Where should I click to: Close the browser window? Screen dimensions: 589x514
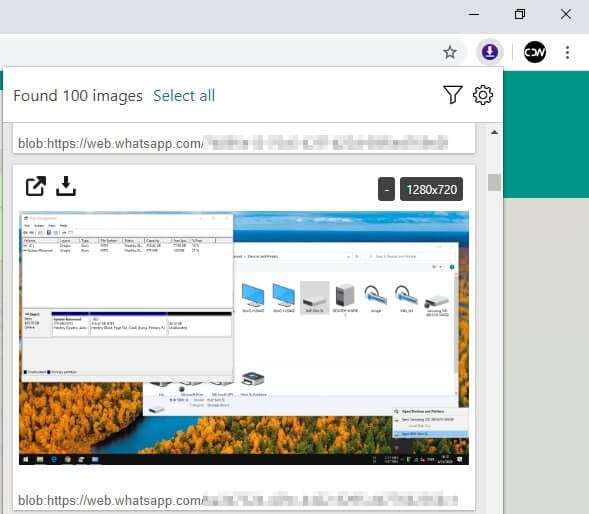[566, 14]
